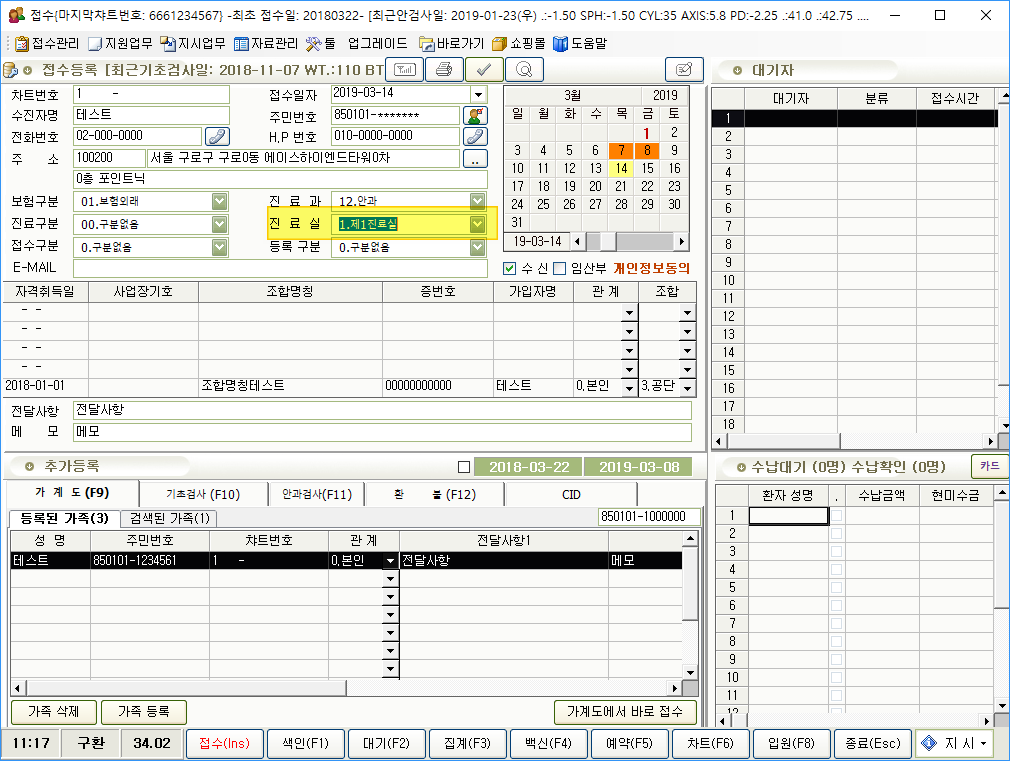This screenshot has height=761, width=1010.
Task: Click the printer icon in the header
Action: pyautogui.click(x=445, y=69)
